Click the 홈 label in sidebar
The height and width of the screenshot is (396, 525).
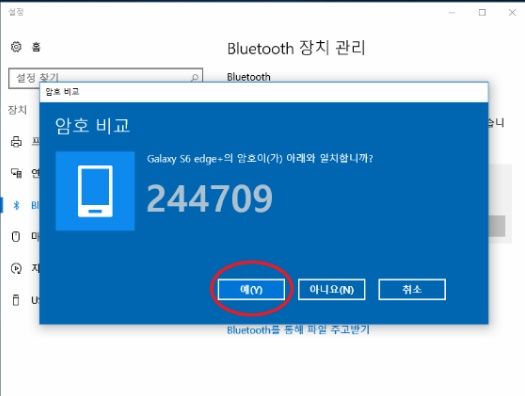36,47
